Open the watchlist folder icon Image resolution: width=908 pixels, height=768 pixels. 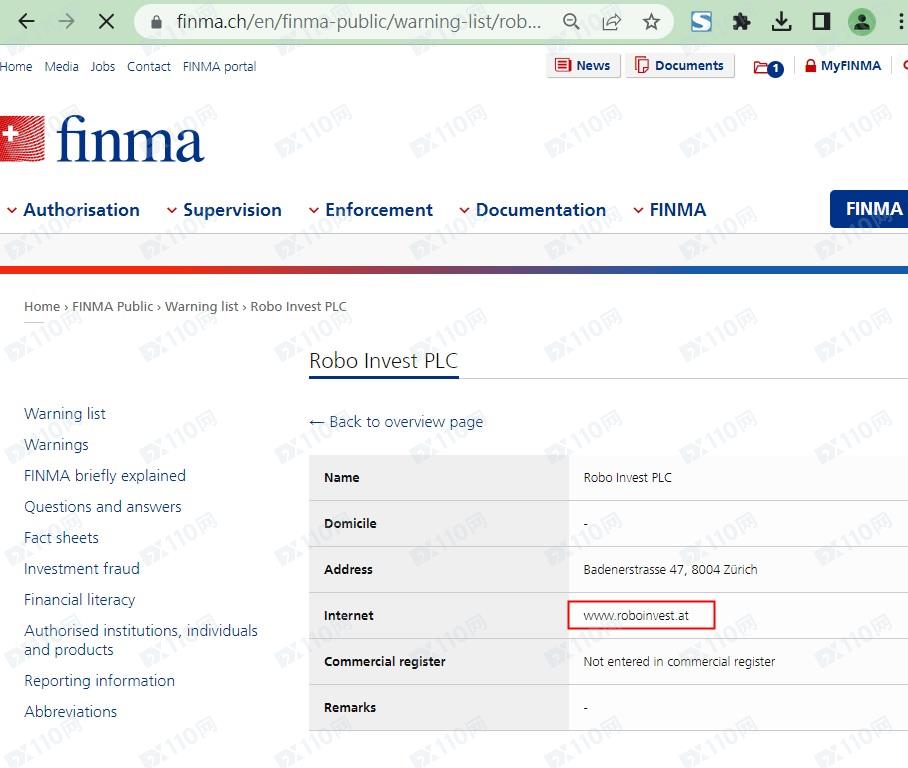pos(767,67)
